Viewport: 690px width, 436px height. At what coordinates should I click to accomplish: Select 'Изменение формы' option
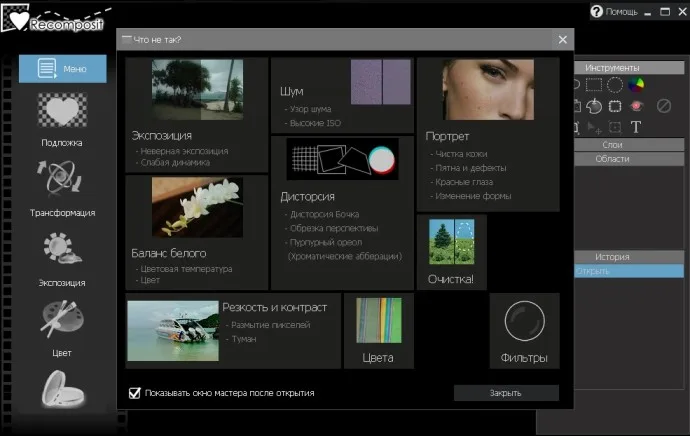470,196
